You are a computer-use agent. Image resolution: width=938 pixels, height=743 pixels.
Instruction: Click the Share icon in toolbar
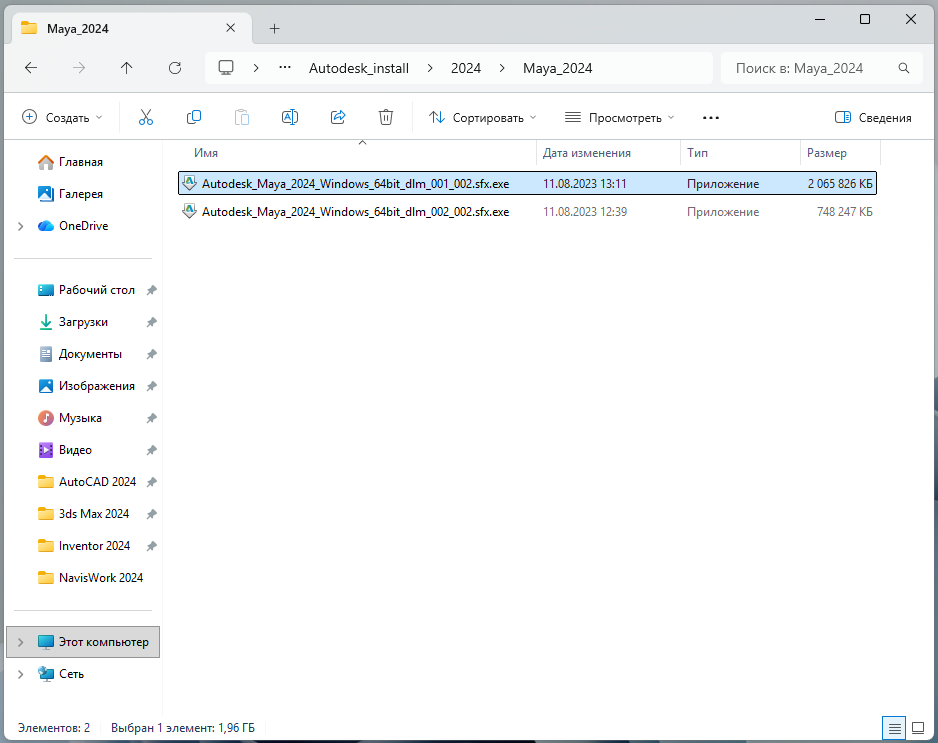click(338, 117)
